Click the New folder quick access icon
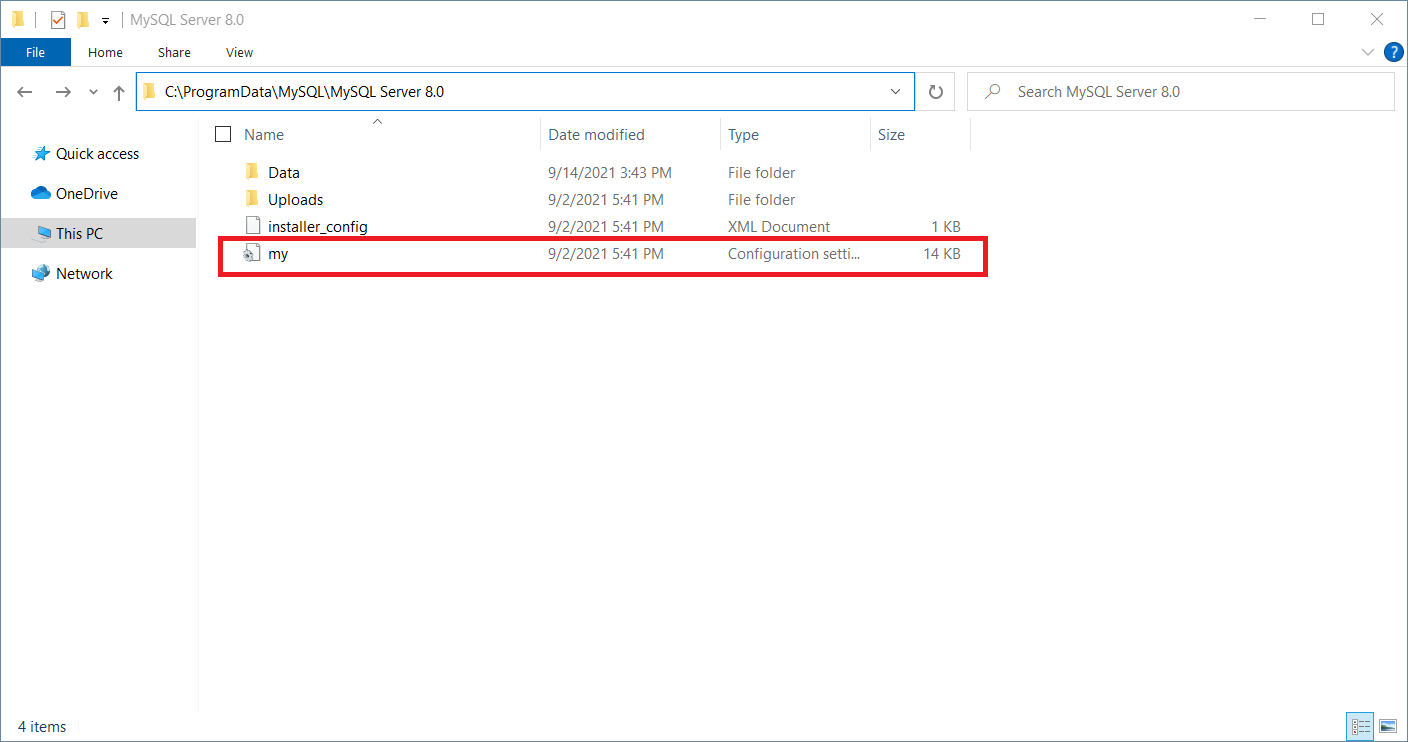 tap(83, 19)
